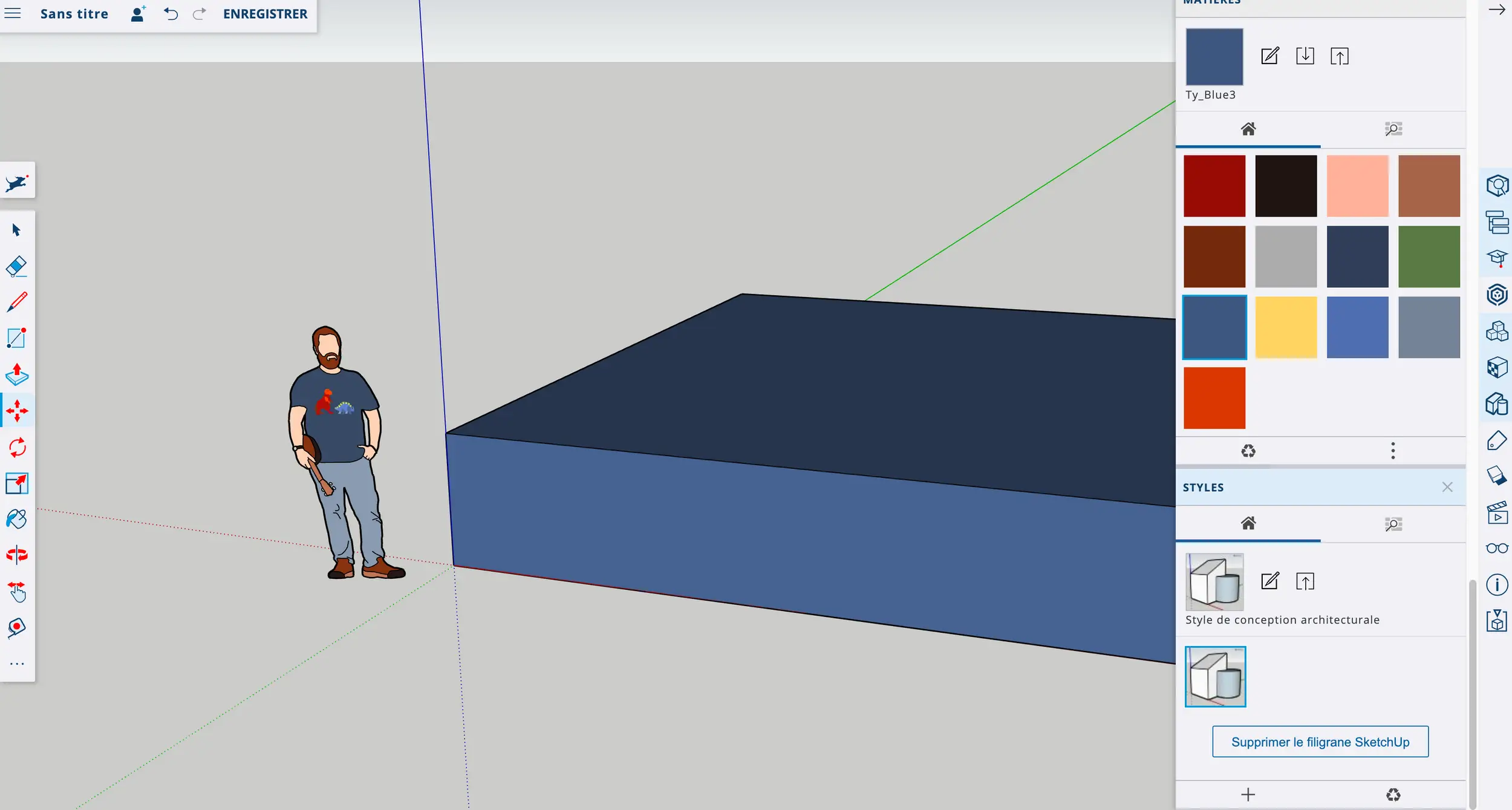The width and height of the screenshot is (1512, 810).
Task: Click the Orbit tool icon
Action: pos(17,555)
